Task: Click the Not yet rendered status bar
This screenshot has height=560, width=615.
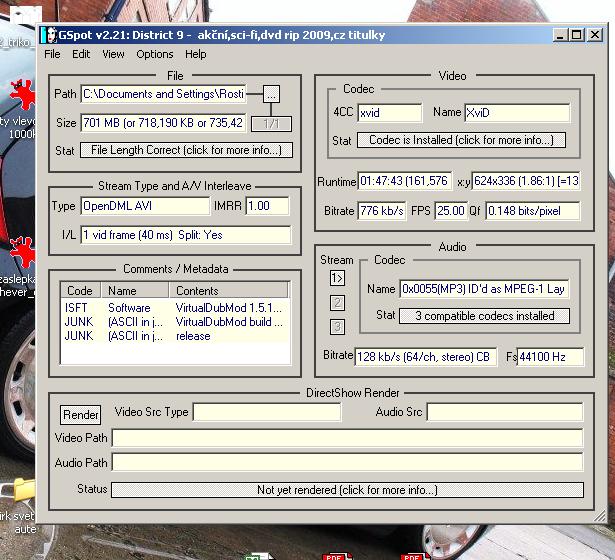Action: [346, 490]
